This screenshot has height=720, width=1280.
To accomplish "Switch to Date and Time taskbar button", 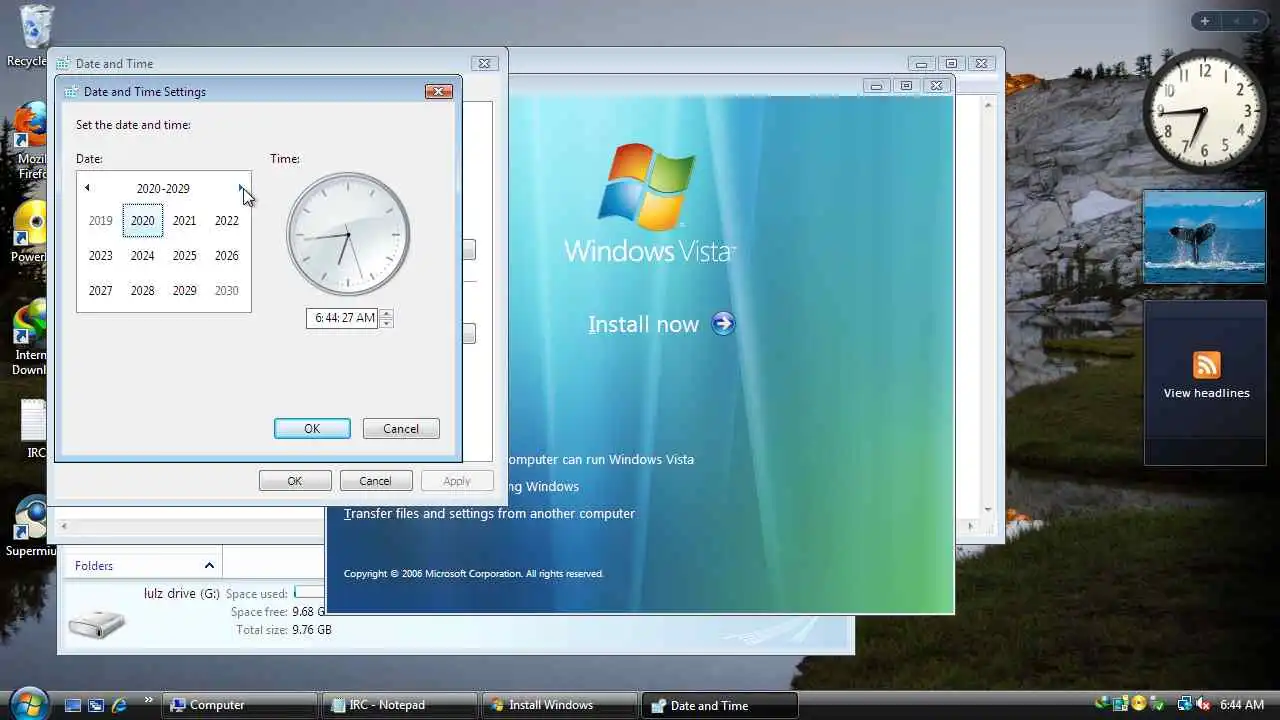I will click(x=719, y=705).
